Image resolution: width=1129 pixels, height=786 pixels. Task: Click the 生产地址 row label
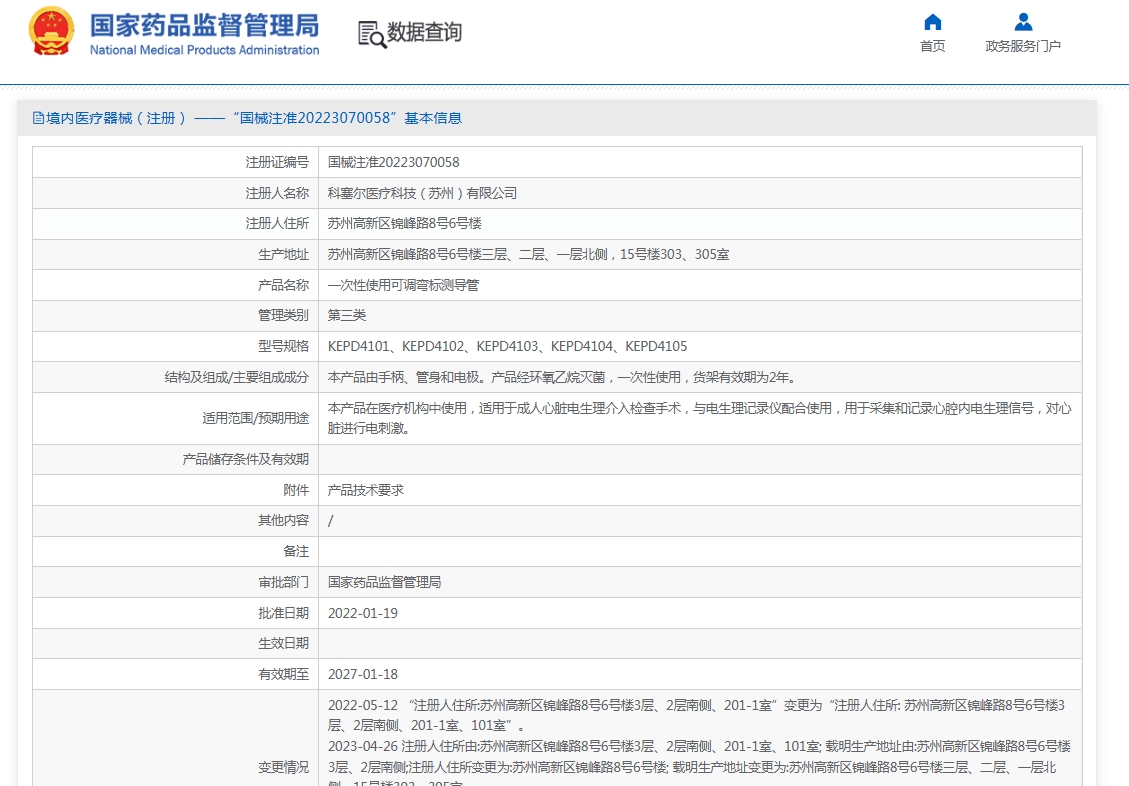[x=284, y=254]
